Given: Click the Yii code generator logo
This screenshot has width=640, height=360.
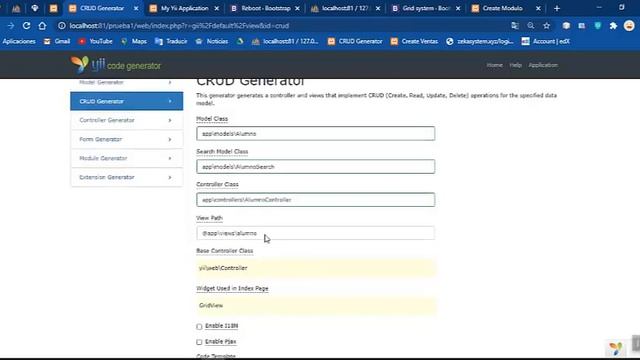Looking at the screenshot, I should (x=116, y=64).
